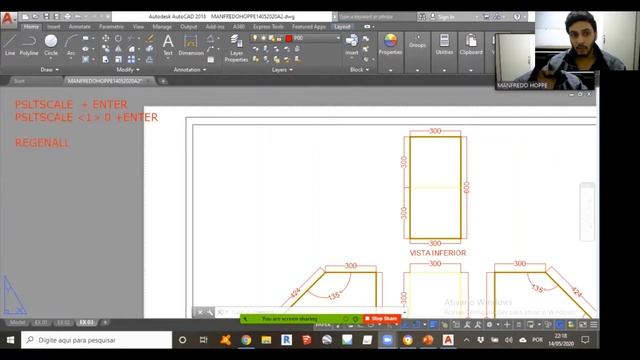
Task: Toggle the layer freeze sun icon
Action: [x=264, y=38]
